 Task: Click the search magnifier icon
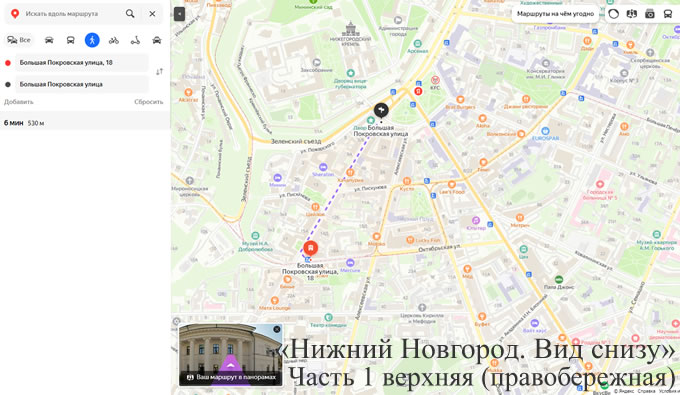[130, 13]
